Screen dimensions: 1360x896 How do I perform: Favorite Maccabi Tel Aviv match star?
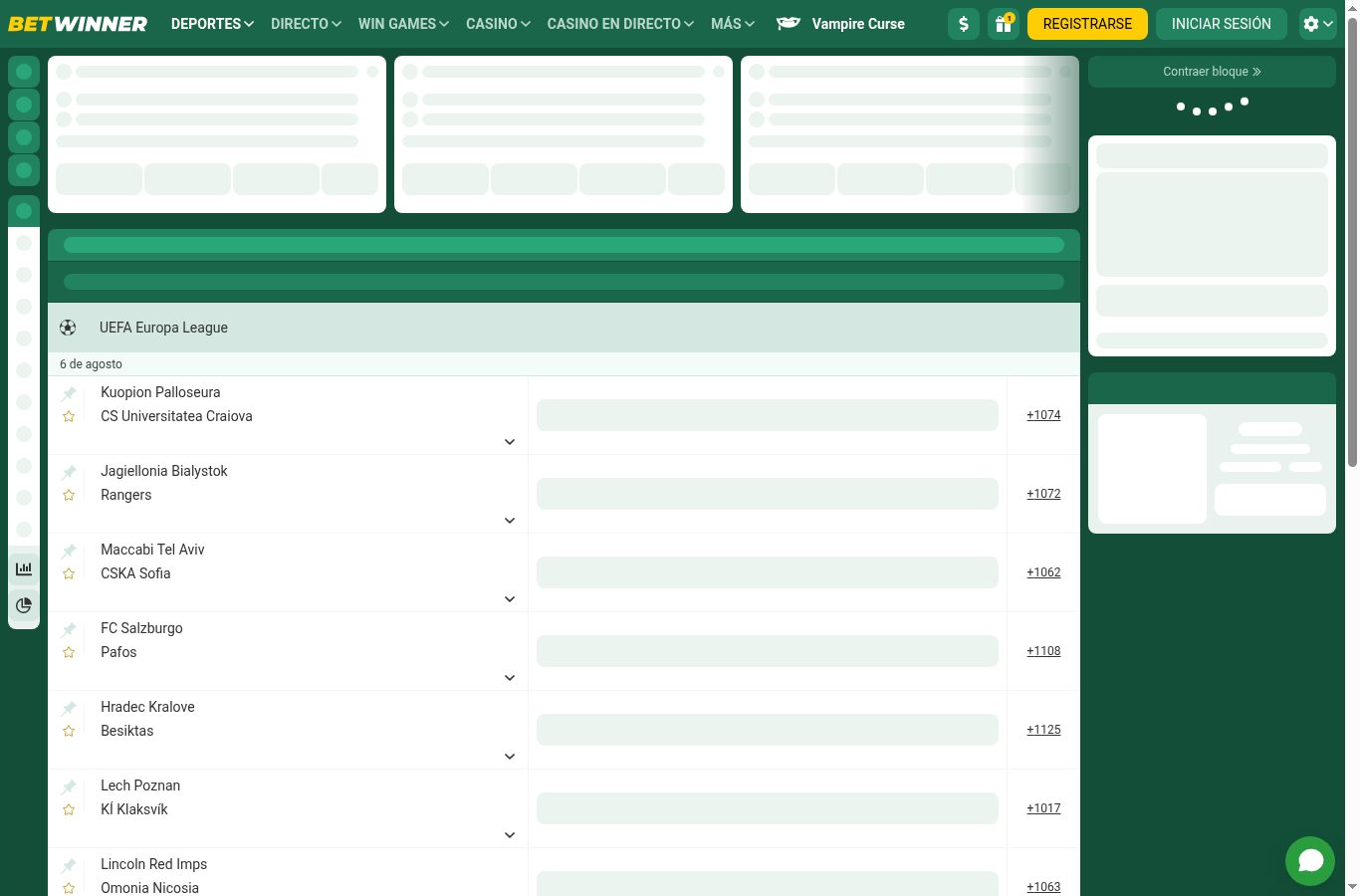(69, 573)
